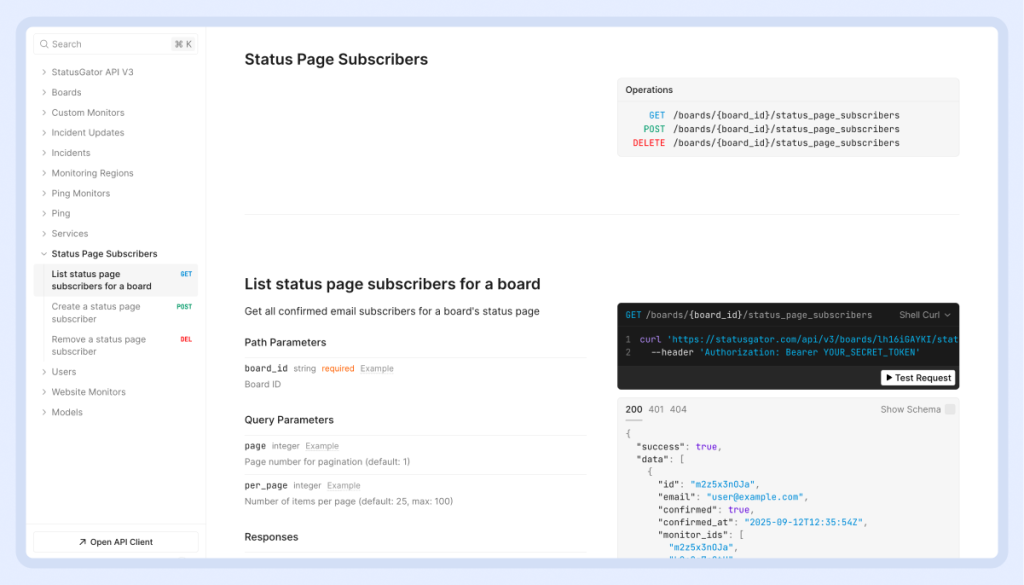Viewport: 1024px width, 585px height.
Task: Expand the Boards section in sidebar
Action: pyautogui.click(x=44, y=93)
